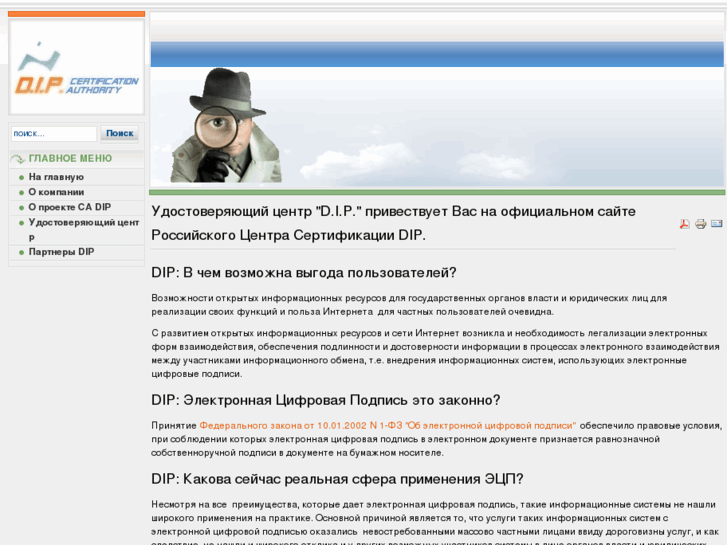Click the D.I.P. Certification Authority logo
Image resolution: width=727 pixels, height=545 pixels.
[x=77, y=69]
